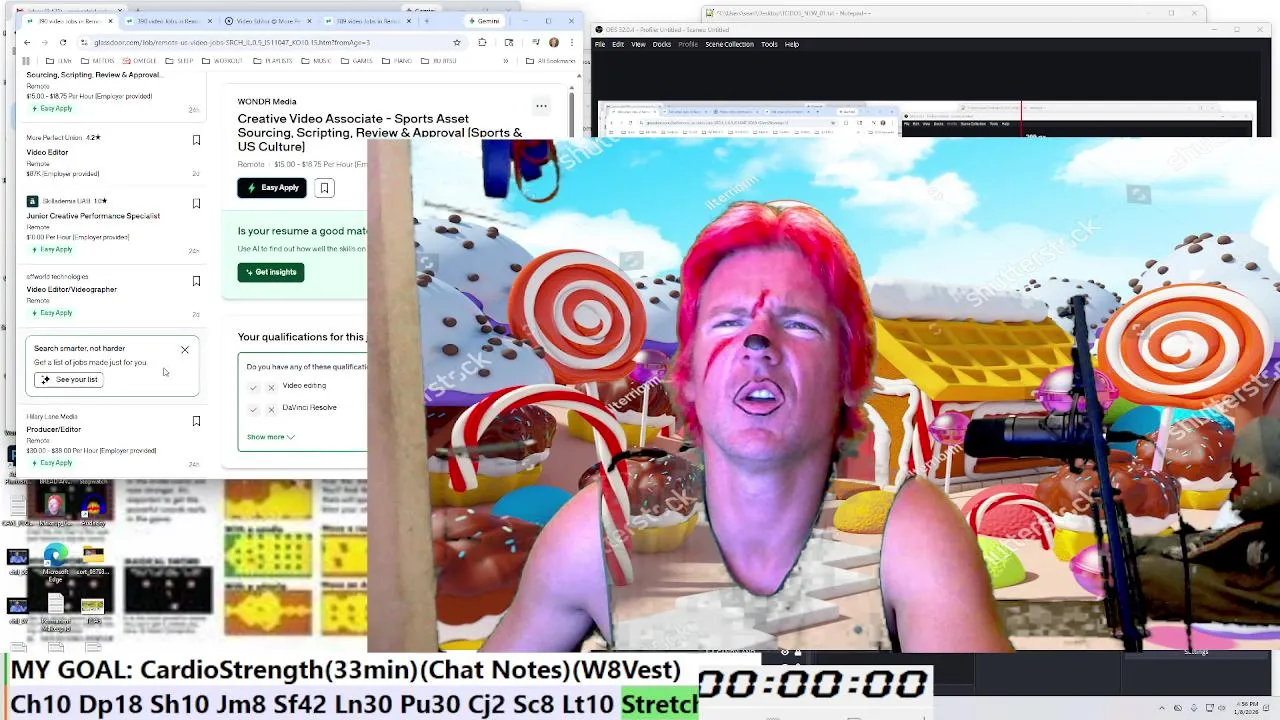The width and height of the screenshot is (1280, 720).
Task: Open the OMEGLE bookmark
Action: tap(139, 61)
